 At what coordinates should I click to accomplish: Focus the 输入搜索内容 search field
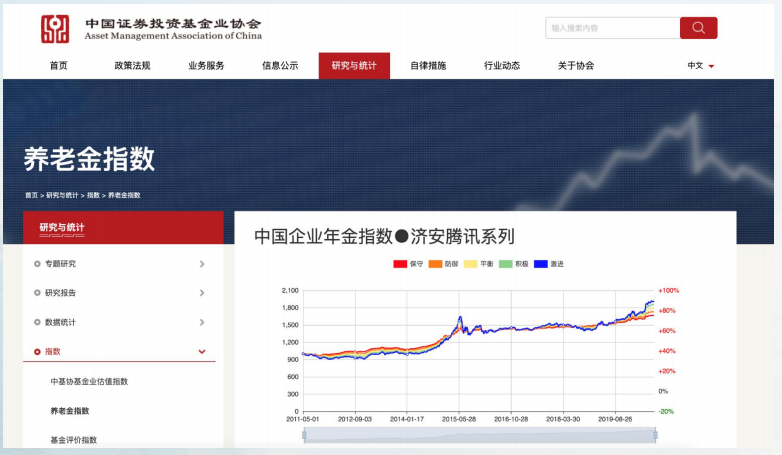[x=610, y=28]
